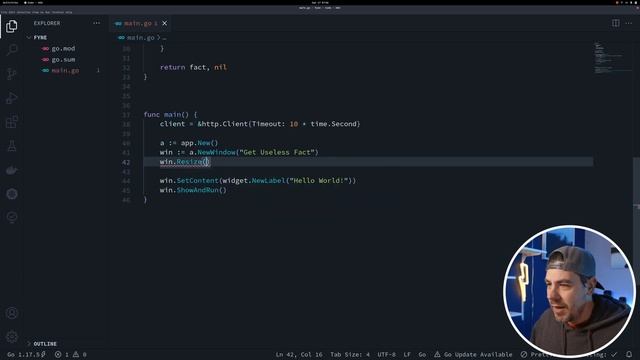Click 'return fact, nil' code line
Screen dimensions: 640x360
(x=193, y=67)
